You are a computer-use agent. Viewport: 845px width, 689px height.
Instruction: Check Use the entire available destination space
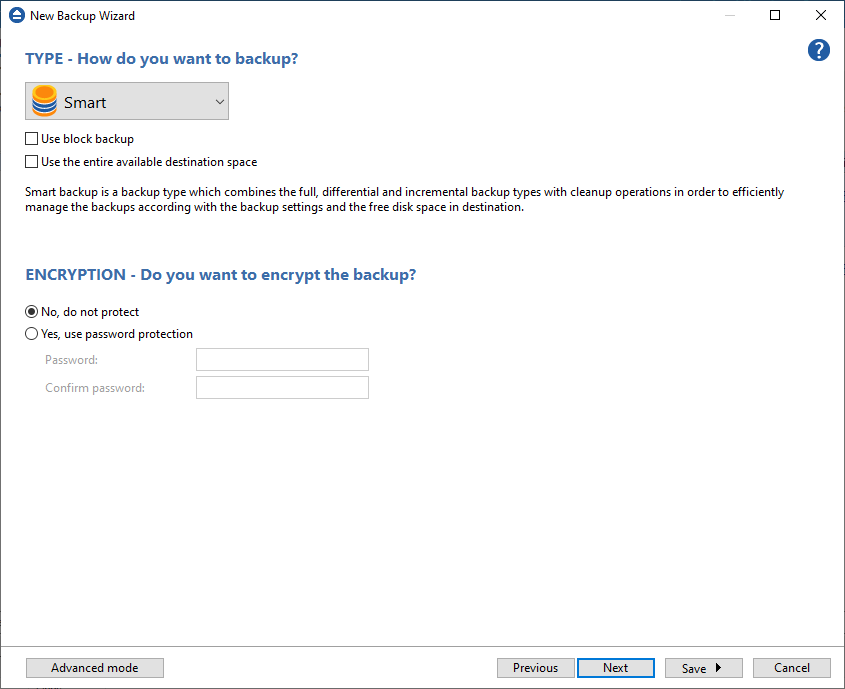pos(31,162)
